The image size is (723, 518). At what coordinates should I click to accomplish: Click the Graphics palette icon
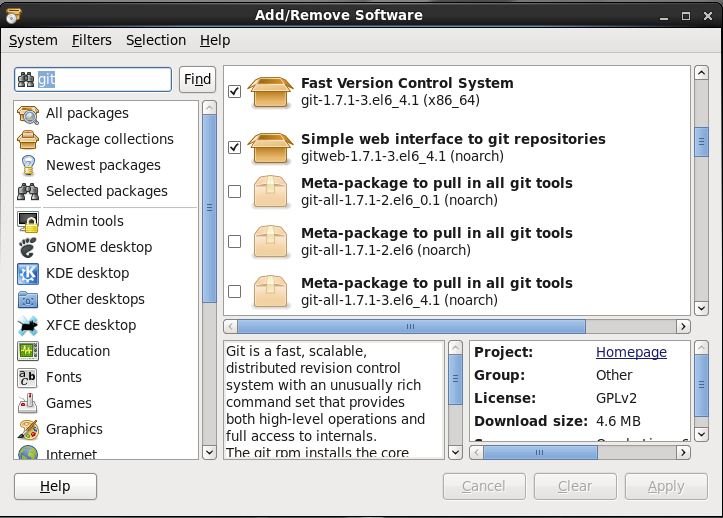(28, 429)
